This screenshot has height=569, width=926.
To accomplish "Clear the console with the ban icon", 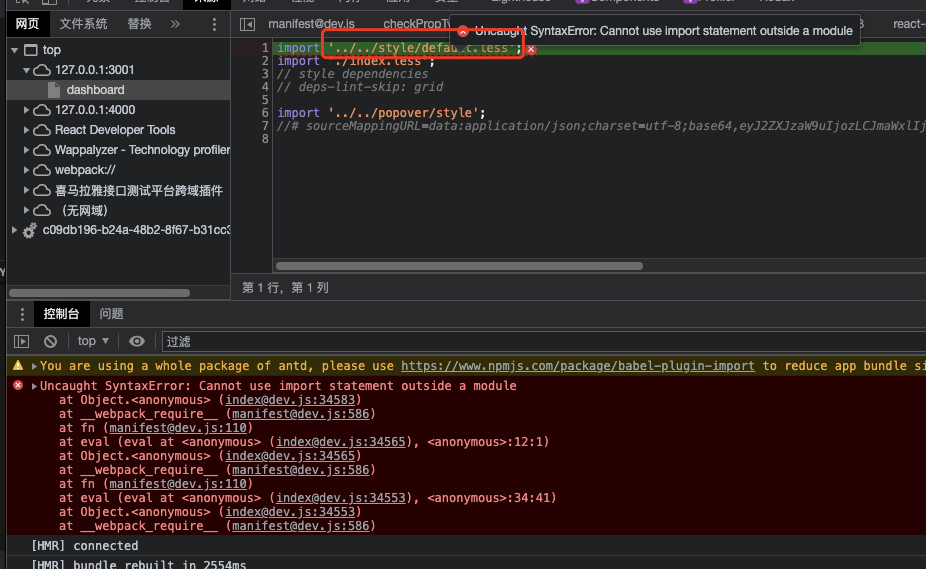I will [51, 342].
